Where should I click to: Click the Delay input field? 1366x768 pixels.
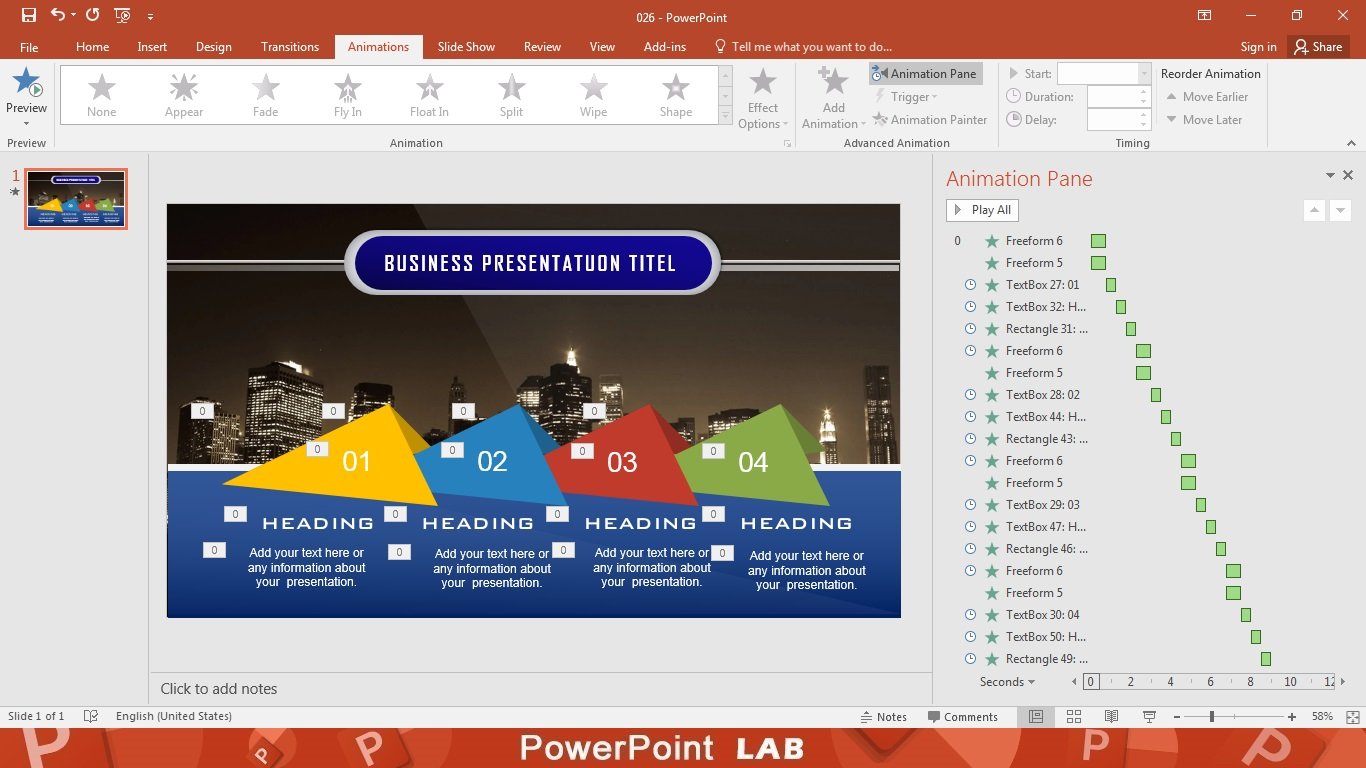click(x=1113, y=119)
